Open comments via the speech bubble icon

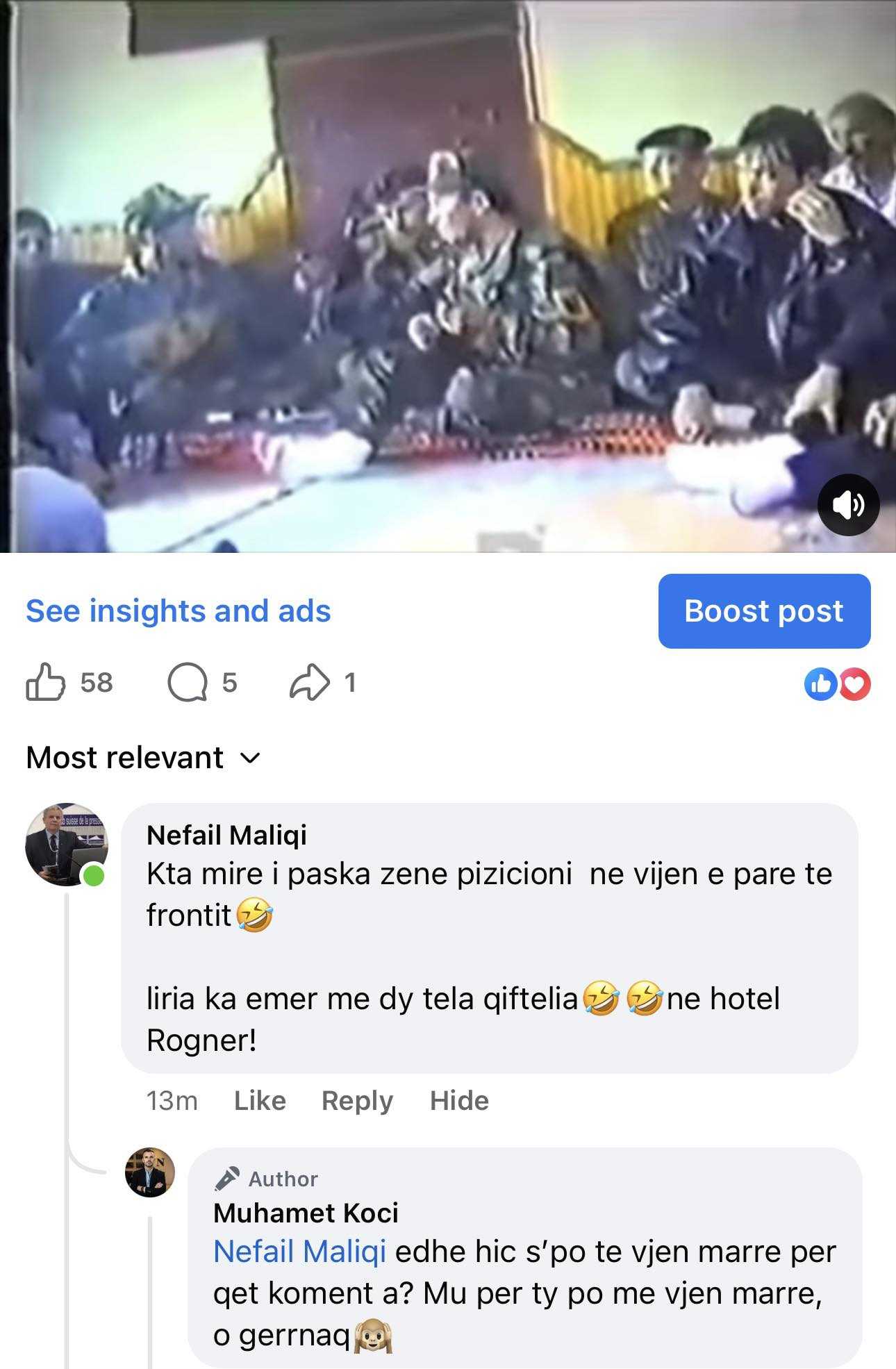click(x=188, y=683)
